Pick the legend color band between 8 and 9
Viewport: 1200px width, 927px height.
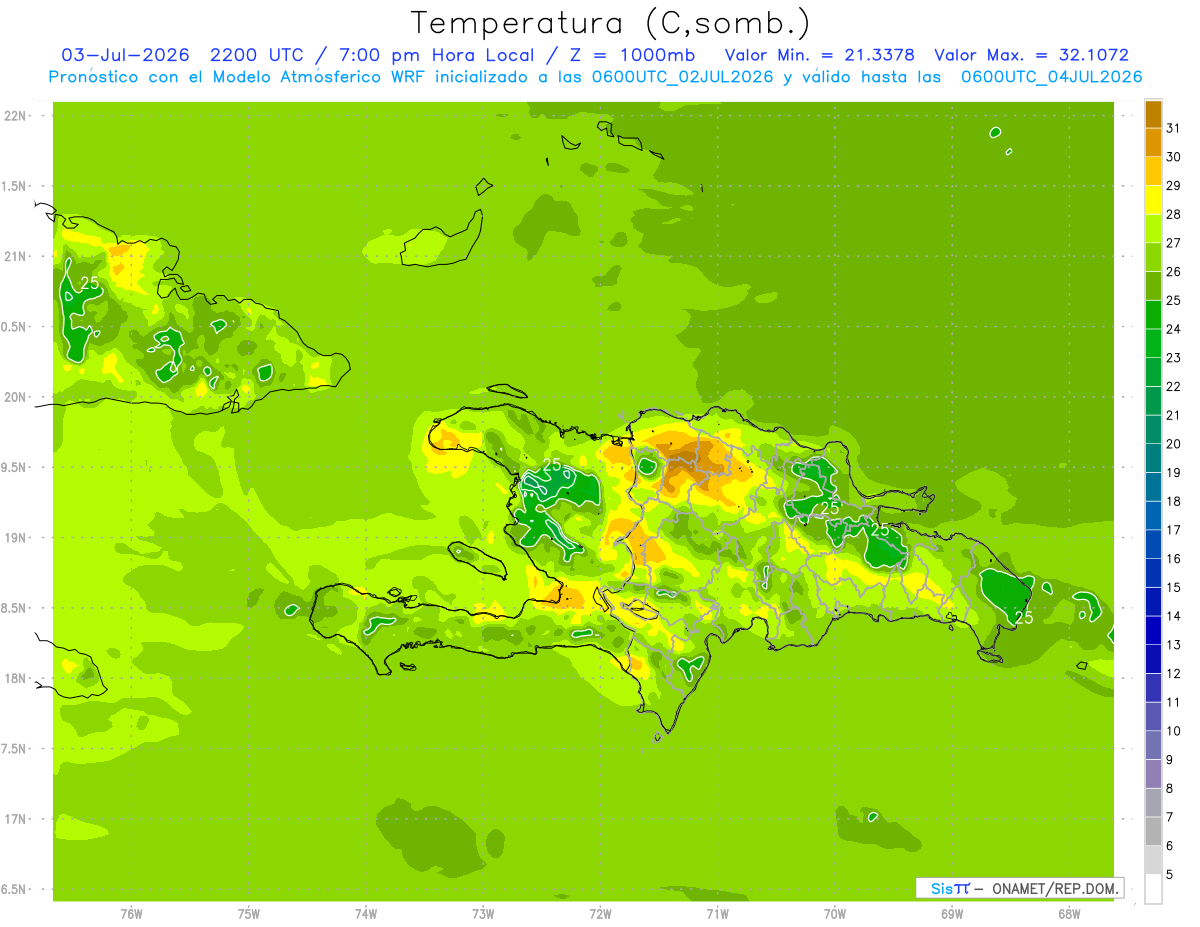coord(1153,774)
